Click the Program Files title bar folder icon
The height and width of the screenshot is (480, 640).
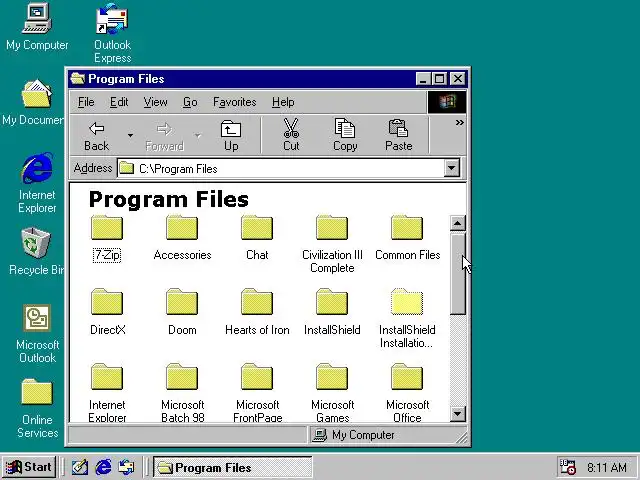pyautogui.click(x=77, y=78)
